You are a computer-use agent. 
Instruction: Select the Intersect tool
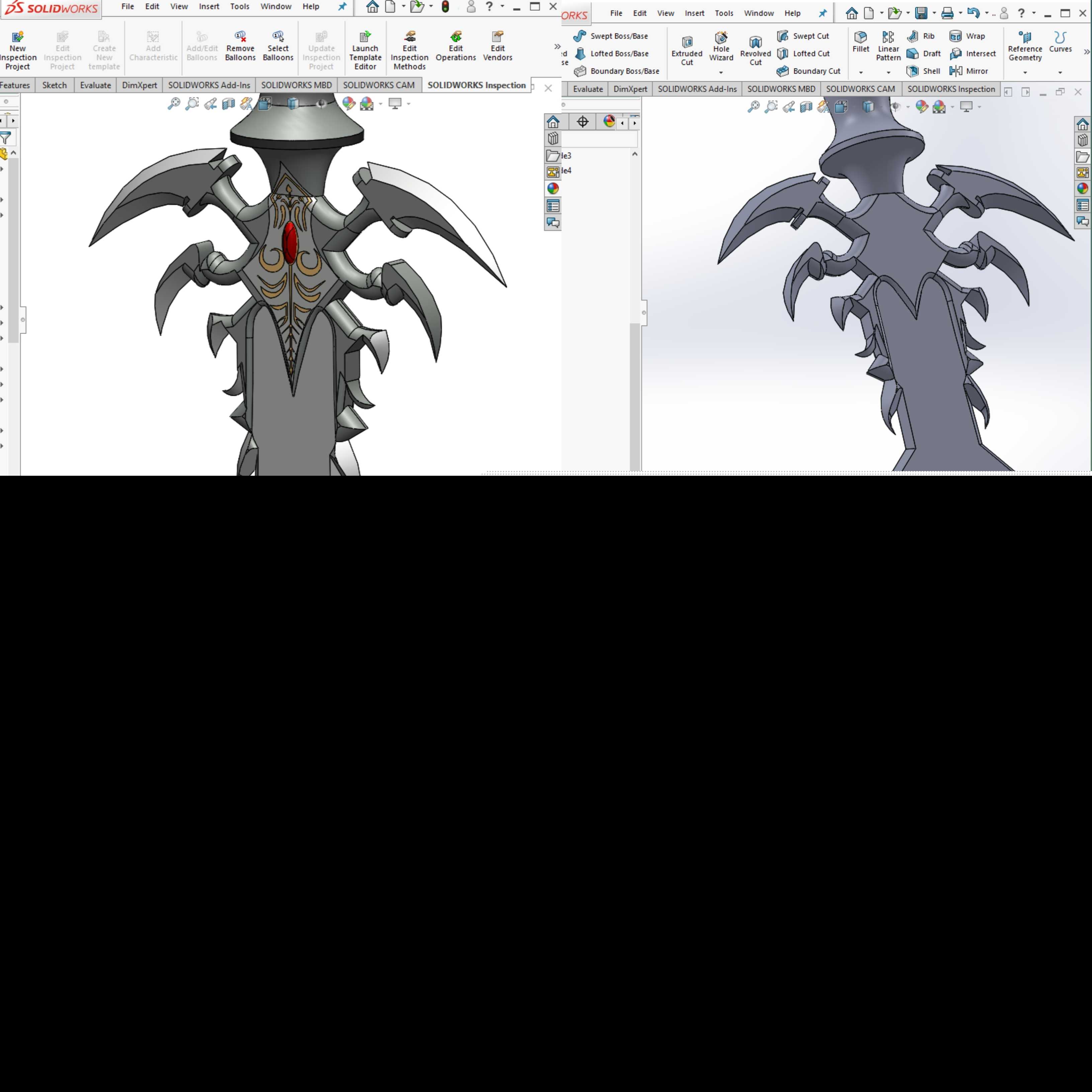tap(973, 54)
